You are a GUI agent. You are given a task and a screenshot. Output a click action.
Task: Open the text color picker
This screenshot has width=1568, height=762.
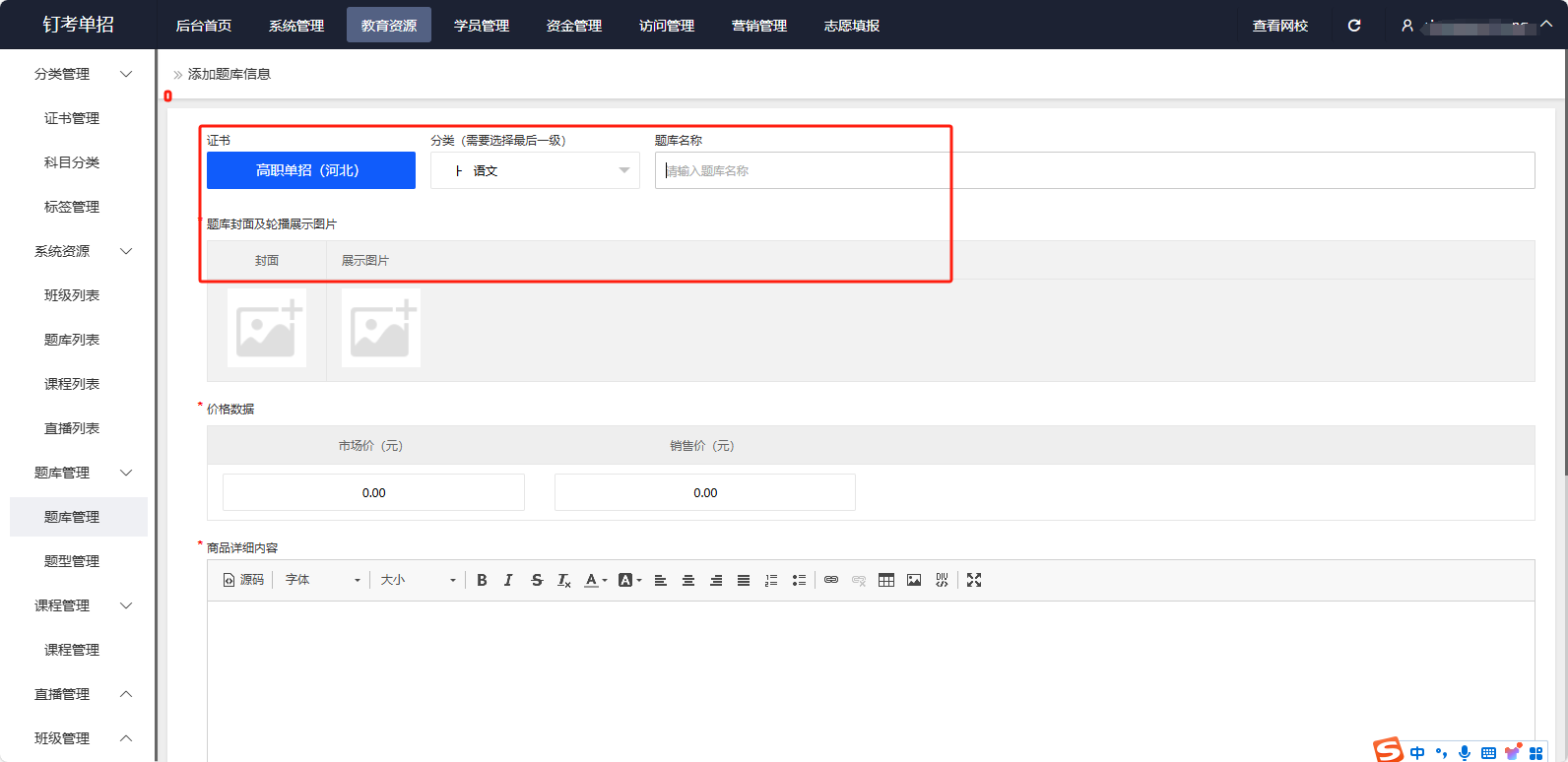(x=595, y=580)
